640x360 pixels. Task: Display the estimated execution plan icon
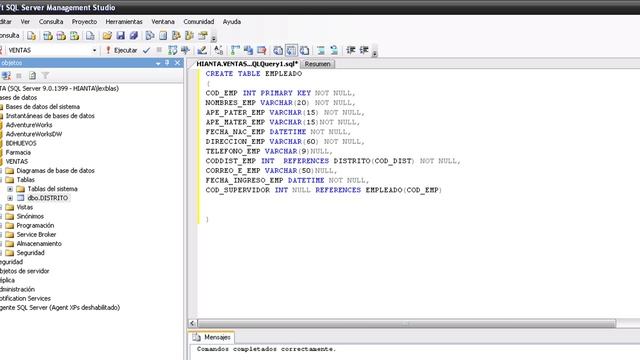tap(173, 50)
